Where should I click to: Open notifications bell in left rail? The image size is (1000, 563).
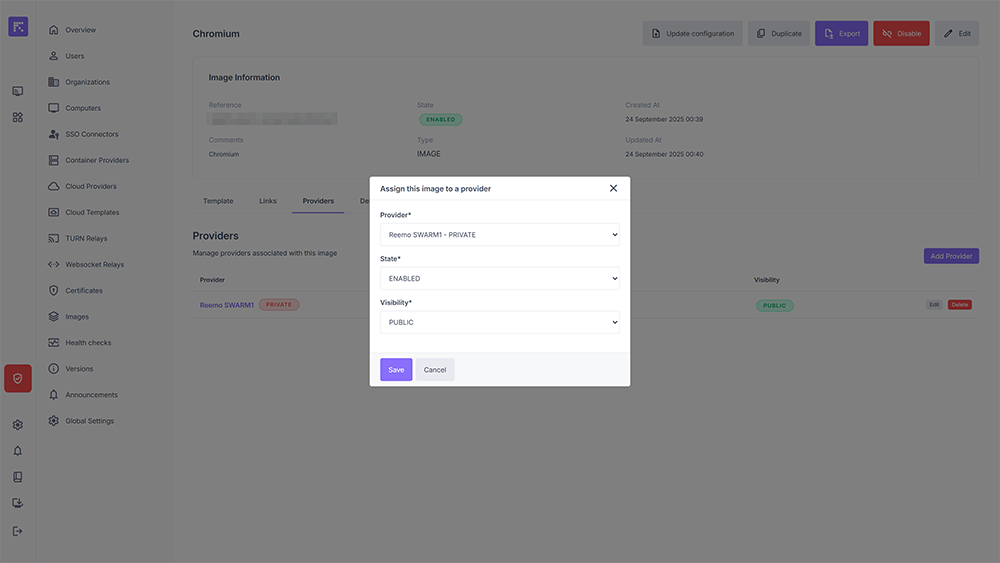tap(18, 451)
